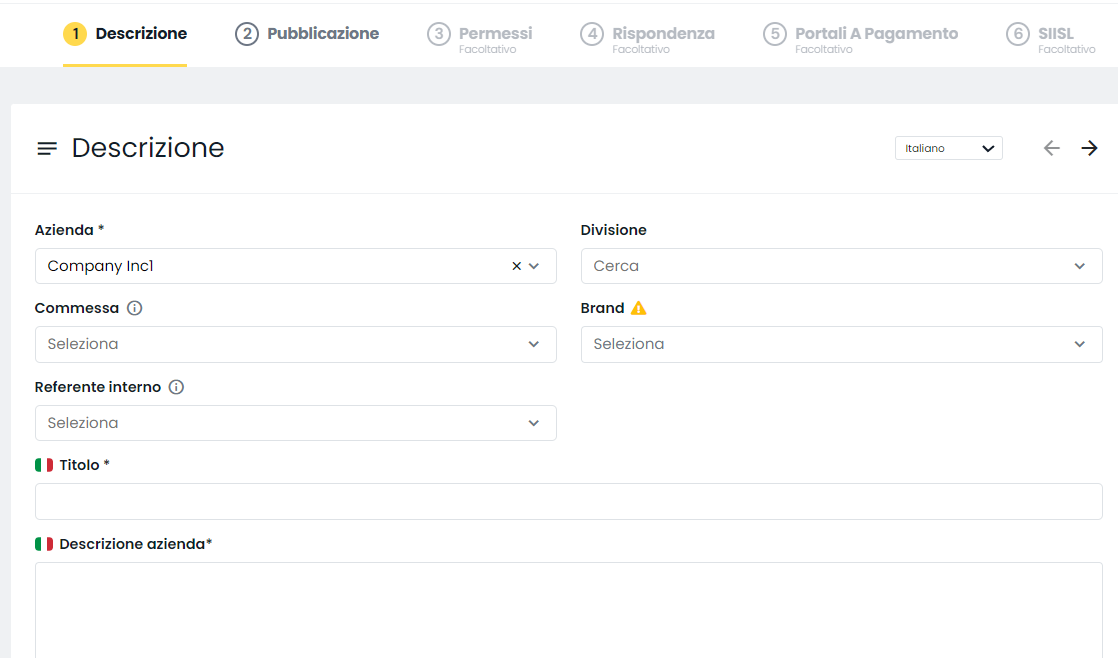This screenshot has height=658, width=1118.
Task: Clear the Azienda selection with X
Action: tap(516, 266)
